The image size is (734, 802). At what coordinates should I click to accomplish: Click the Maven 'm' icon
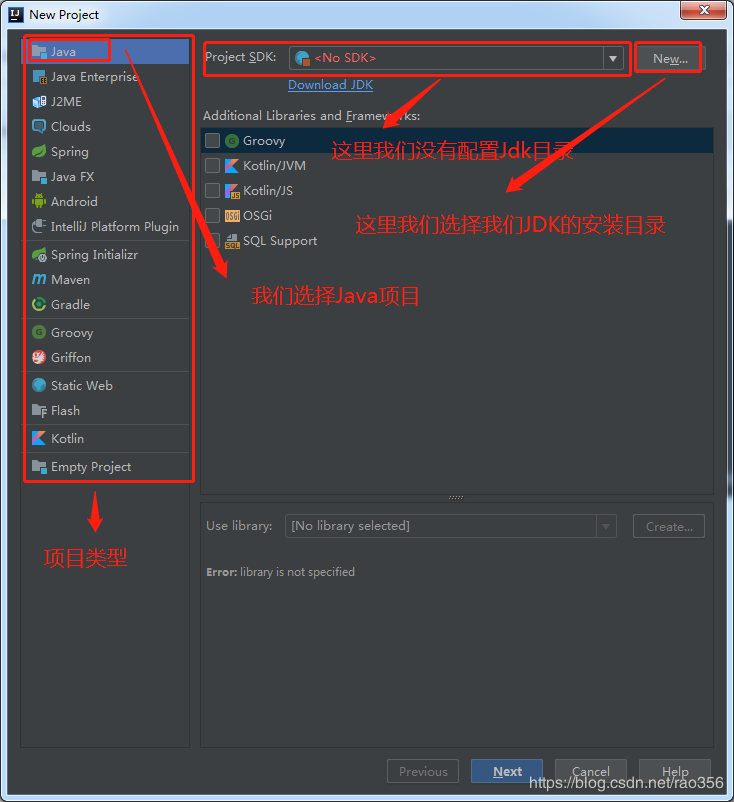click(x=39, y=279)
